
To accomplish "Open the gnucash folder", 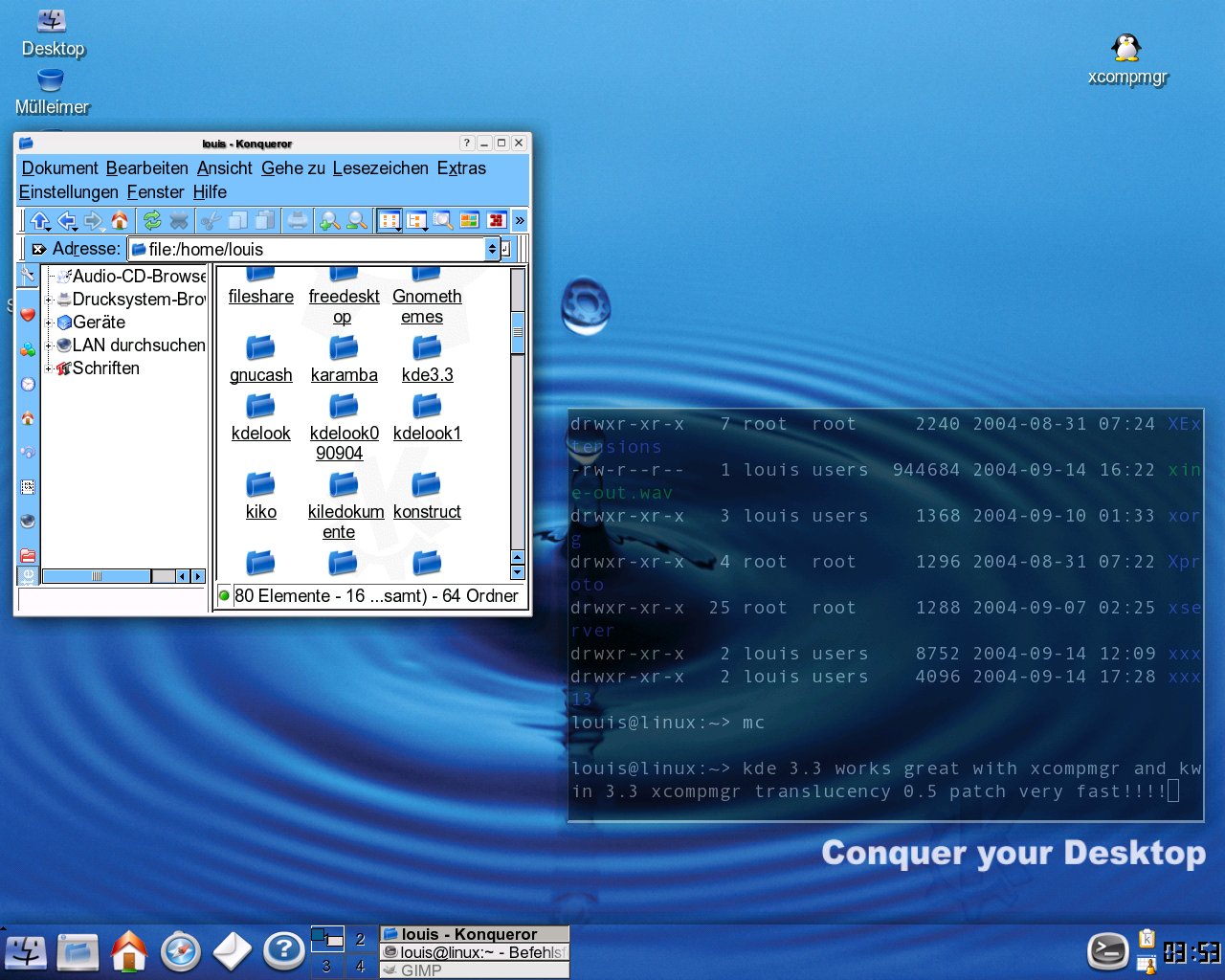I will point(260,360).
